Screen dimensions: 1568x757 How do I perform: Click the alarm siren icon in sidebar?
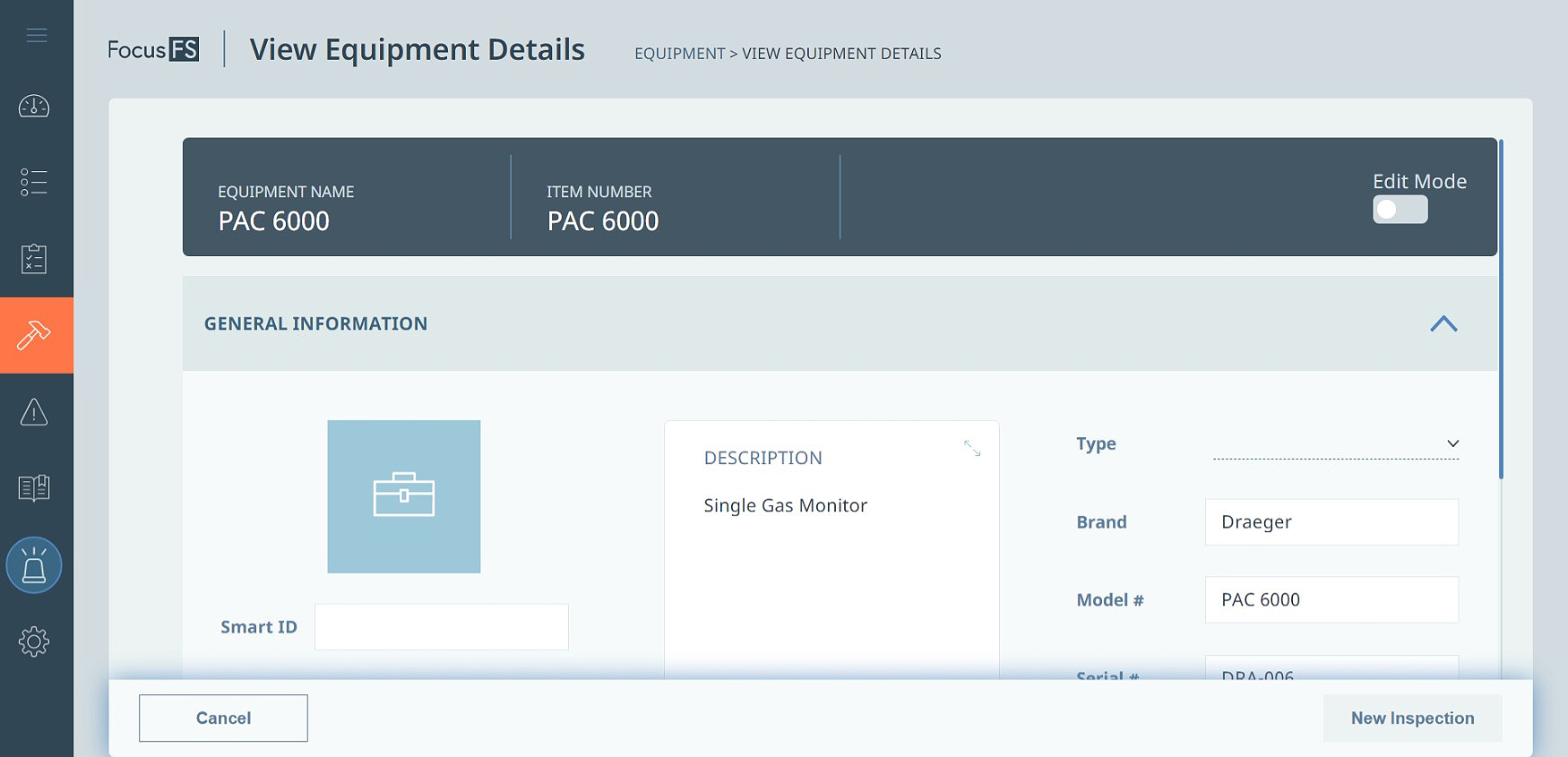(x=34, y=565)
